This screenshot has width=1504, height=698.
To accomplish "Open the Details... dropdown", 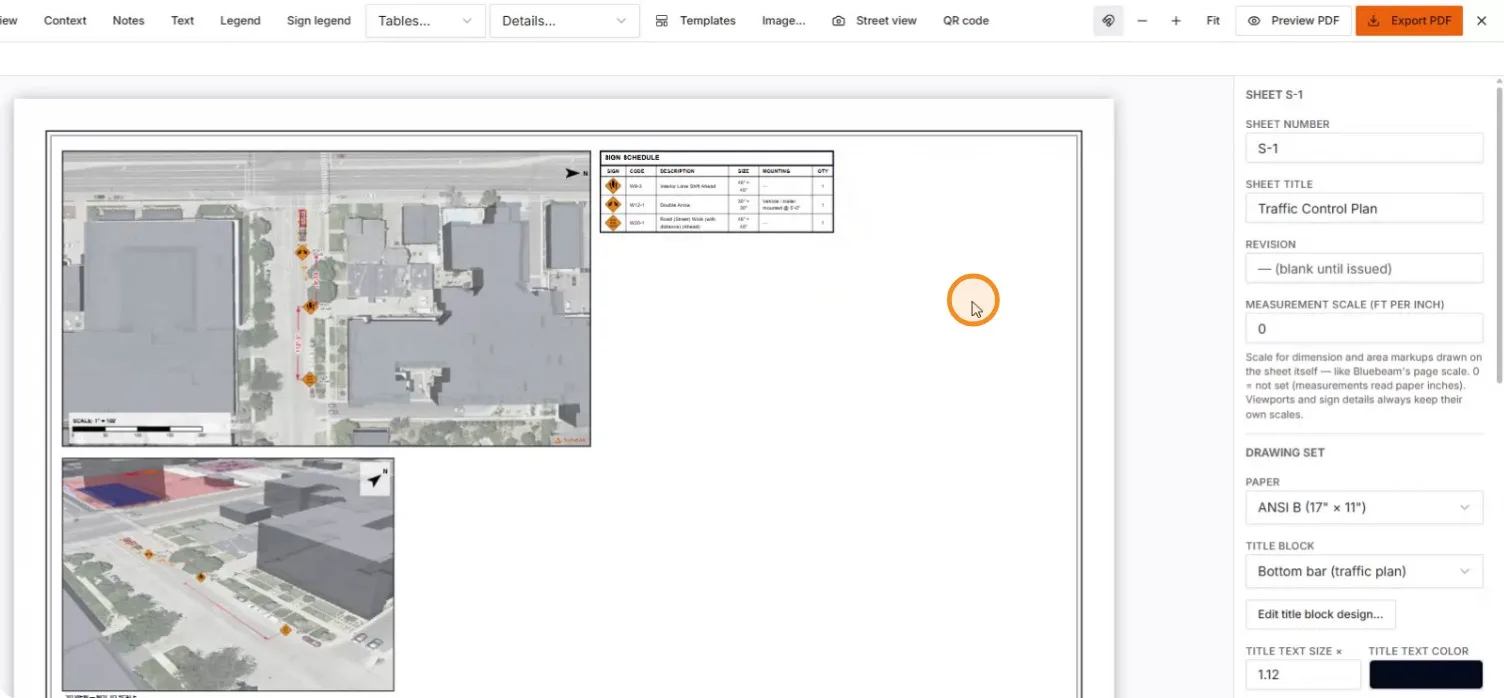I will tap(565, 21).
